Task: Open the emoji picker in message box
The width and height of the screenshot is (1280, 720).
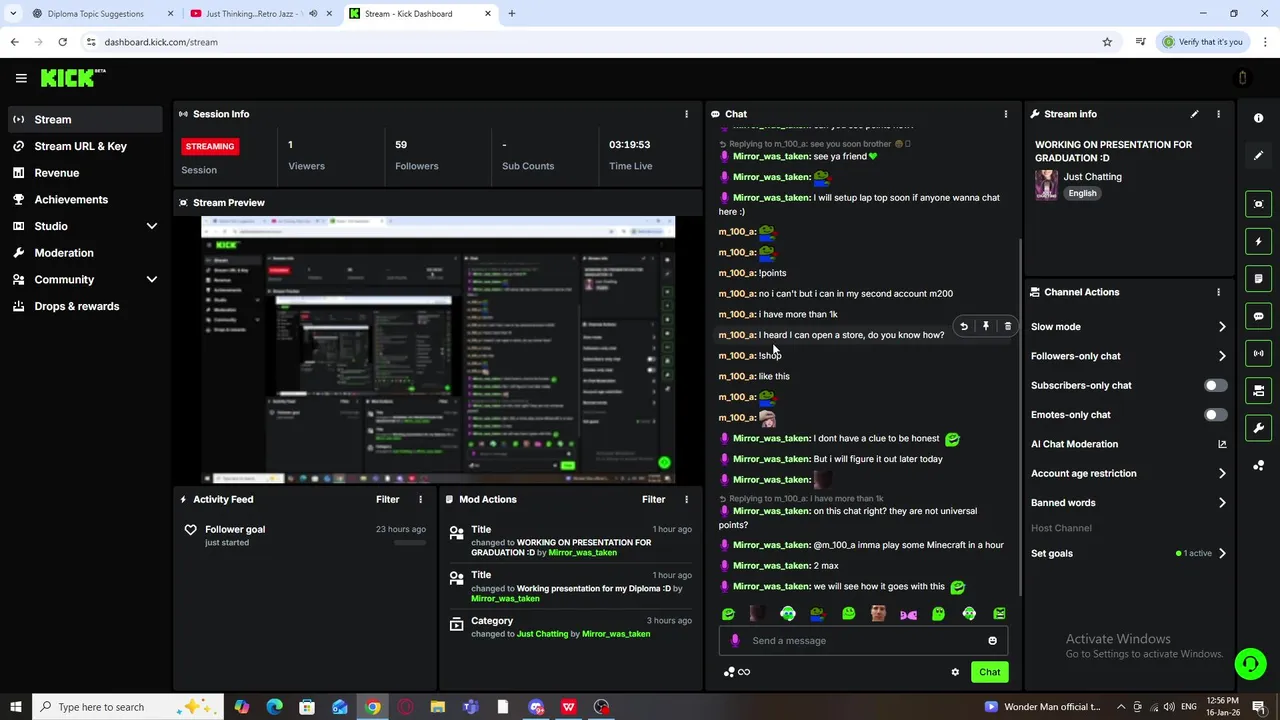Action: [x=992, y=641]
